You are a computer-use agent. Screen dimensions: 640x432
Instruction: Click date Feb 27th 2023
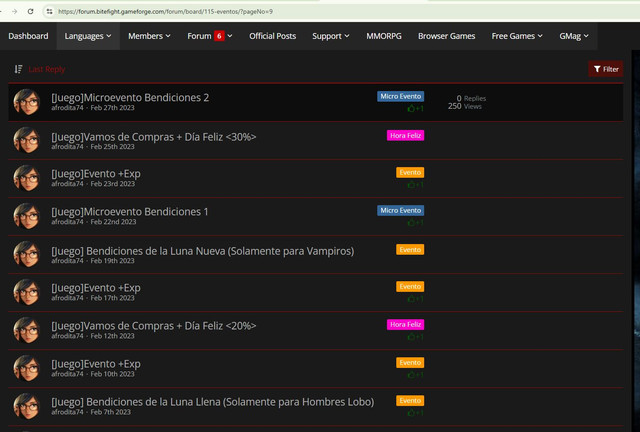point(112,108)
